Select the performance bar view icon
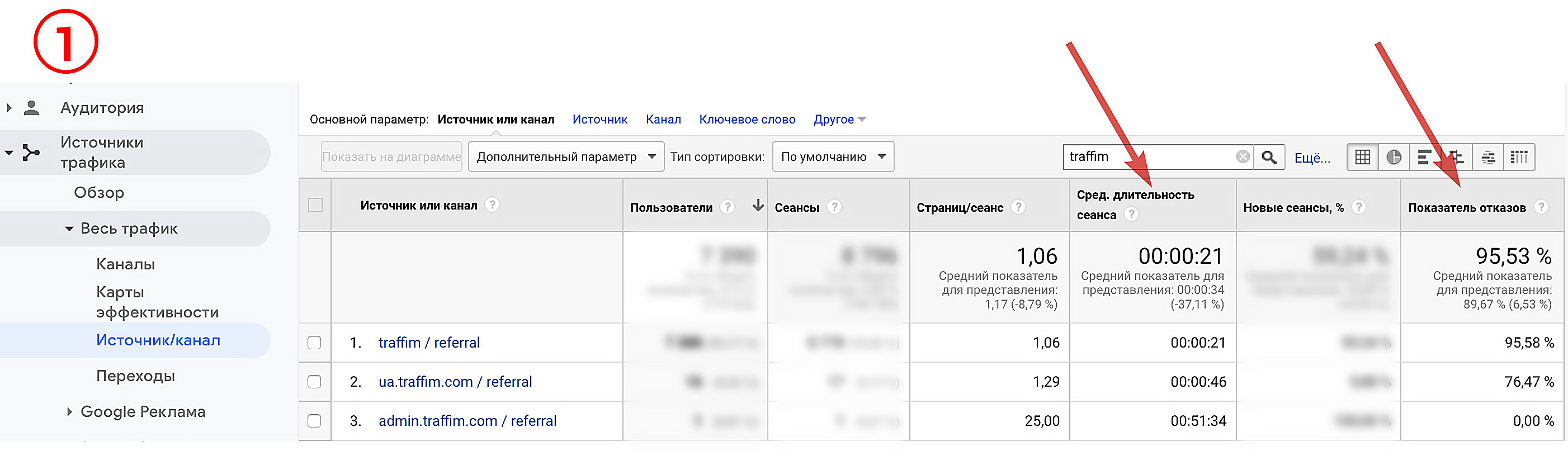The width and height of the screenshot is (1568, 475). pos(1425,157)
